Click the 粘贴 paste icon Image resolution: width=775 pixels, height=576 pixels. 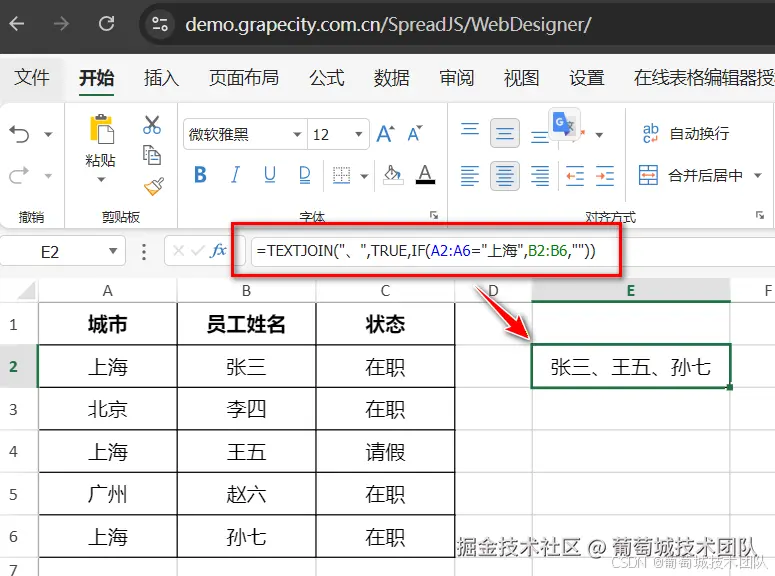coord(101,130)
